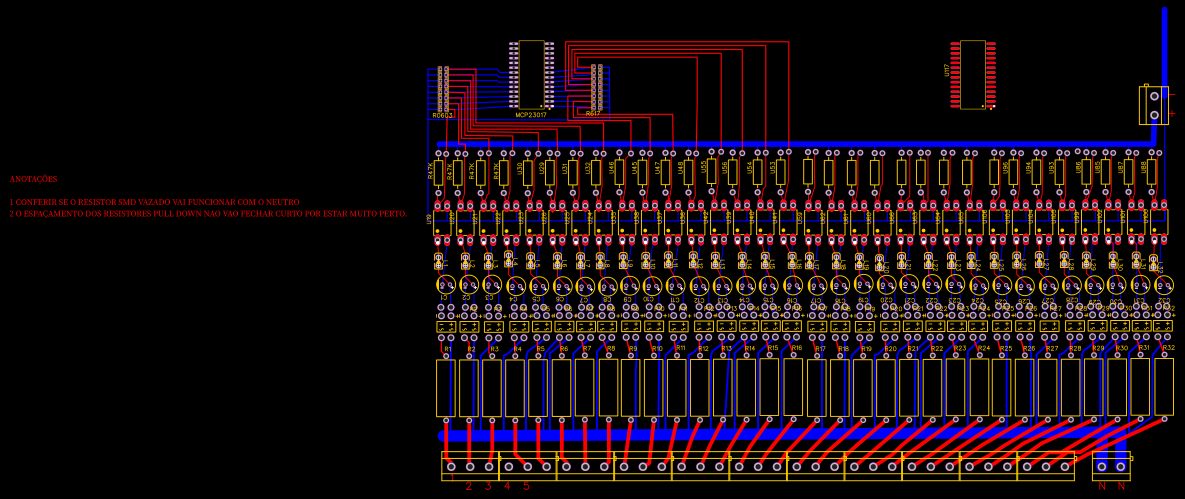The height and width of the screenshot is (499, 1185).
Task: Select resistor labeled U47
Action: pos(666,172)
